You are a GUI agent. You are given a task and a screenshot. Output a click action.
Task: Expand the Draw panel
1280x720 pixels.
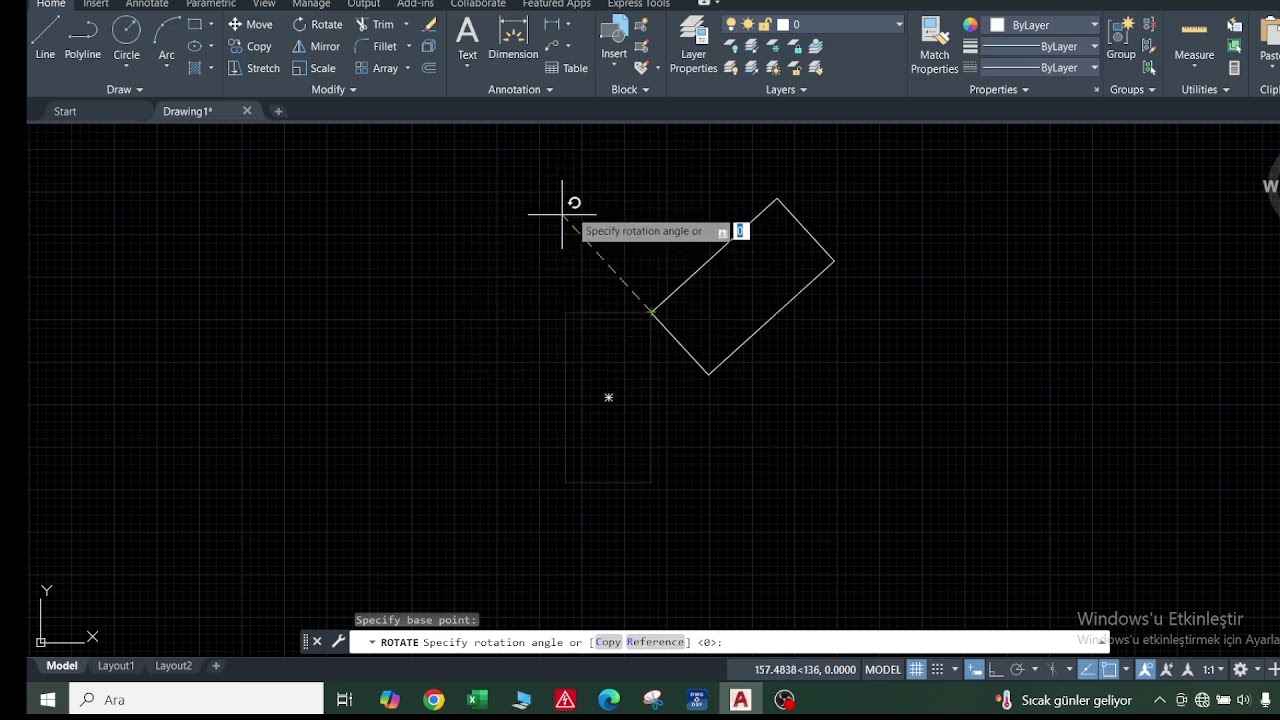click(x=125, y=89)
